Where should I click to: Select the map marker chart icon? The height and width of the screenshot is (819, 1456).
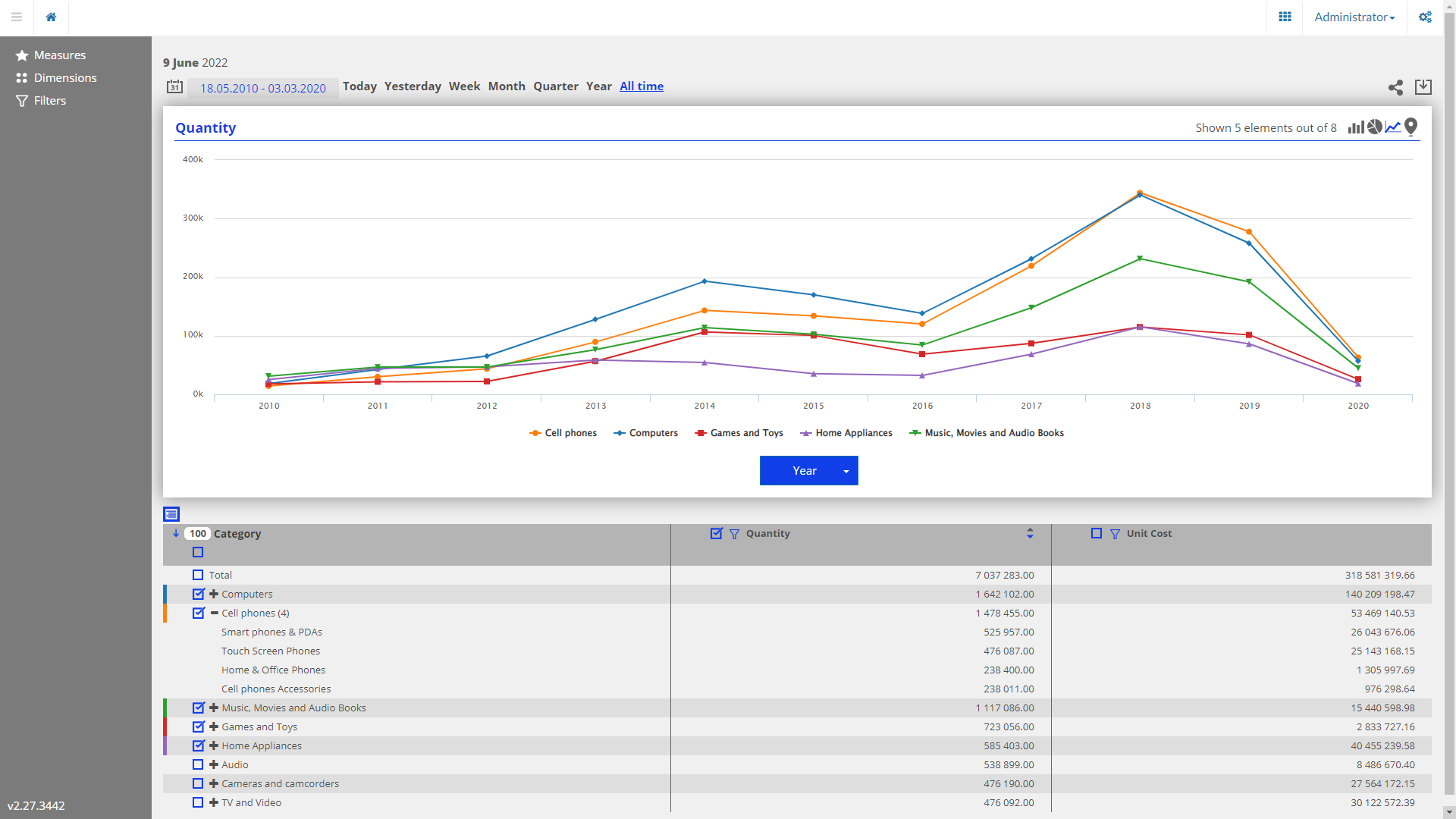[1410, 127]
